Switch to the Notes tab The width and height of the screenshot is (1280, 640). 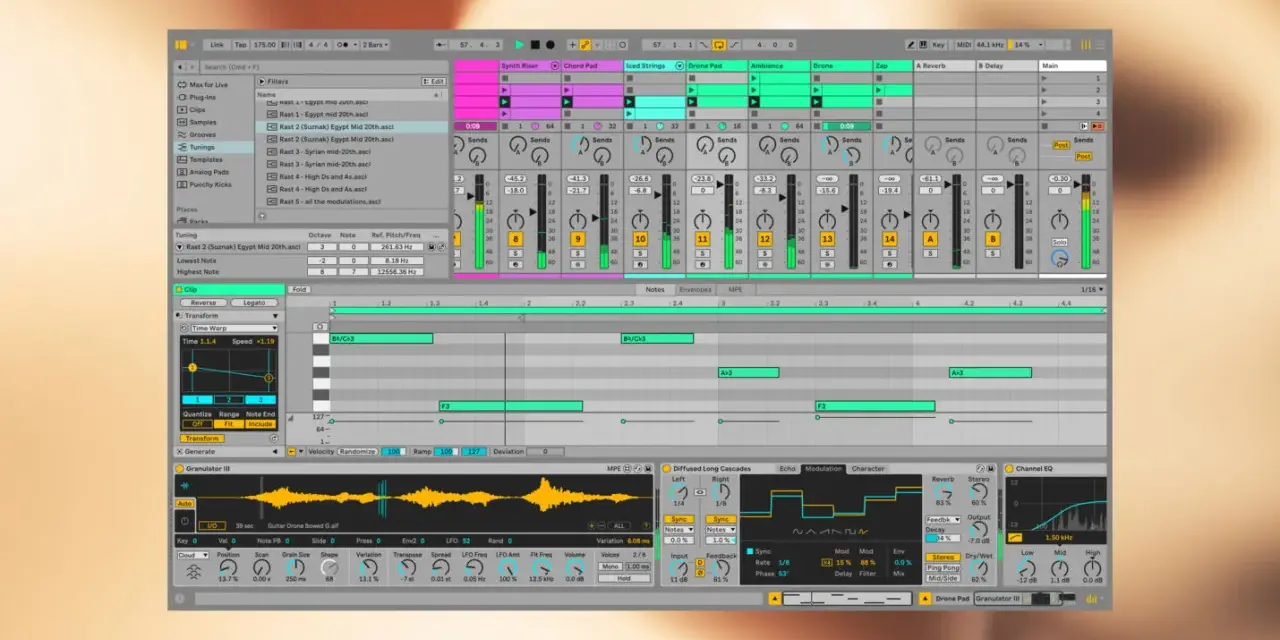click(x=655, y=290)
